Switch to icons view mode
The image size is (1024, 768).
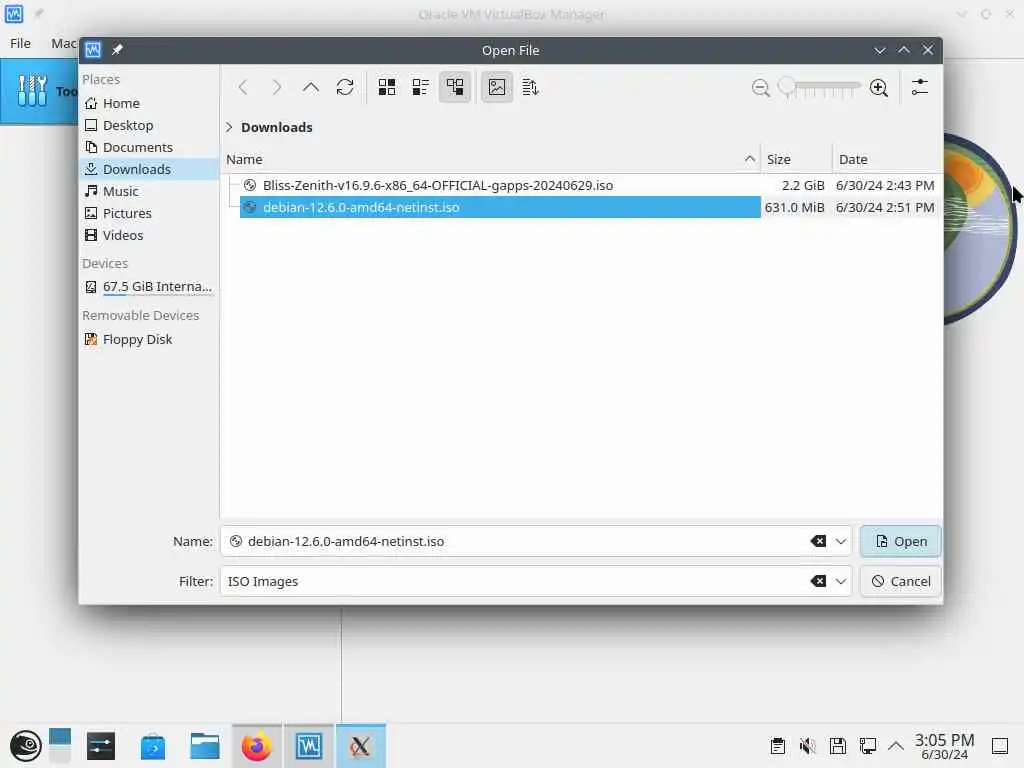click(387, 88)
